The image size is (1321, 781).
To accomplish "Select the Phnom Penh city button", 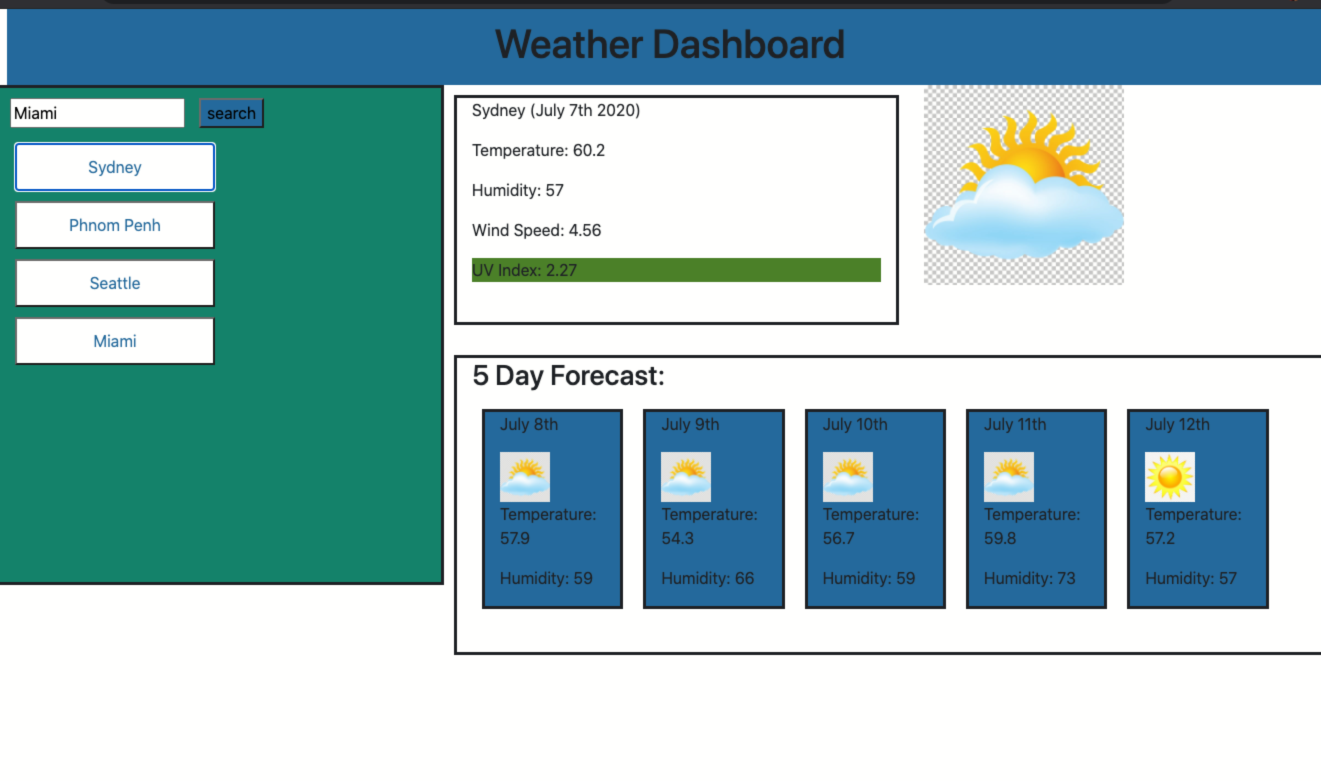I will coord(114,225).
